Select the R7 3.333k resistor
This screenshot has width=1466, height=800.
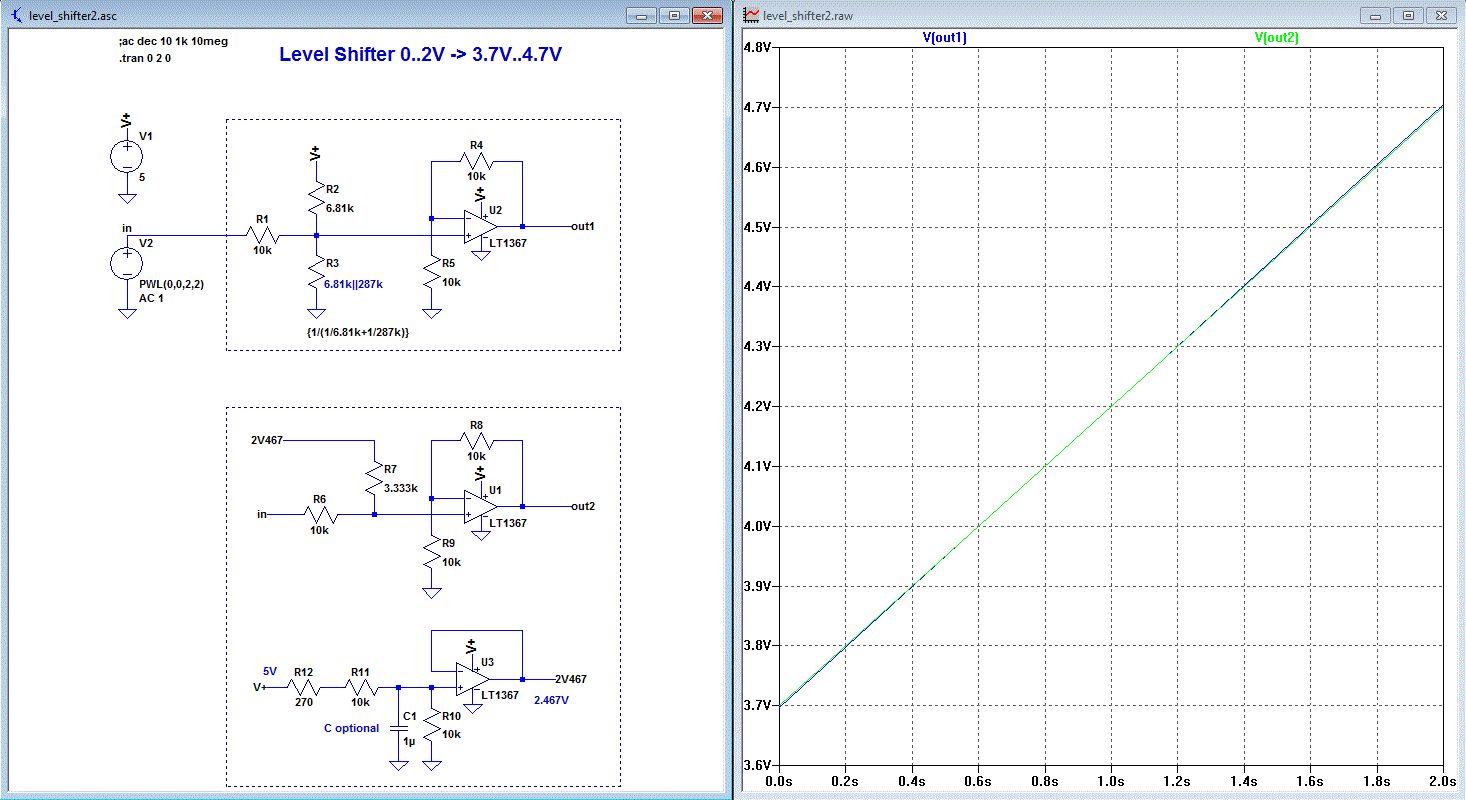(x=374, y=479)
